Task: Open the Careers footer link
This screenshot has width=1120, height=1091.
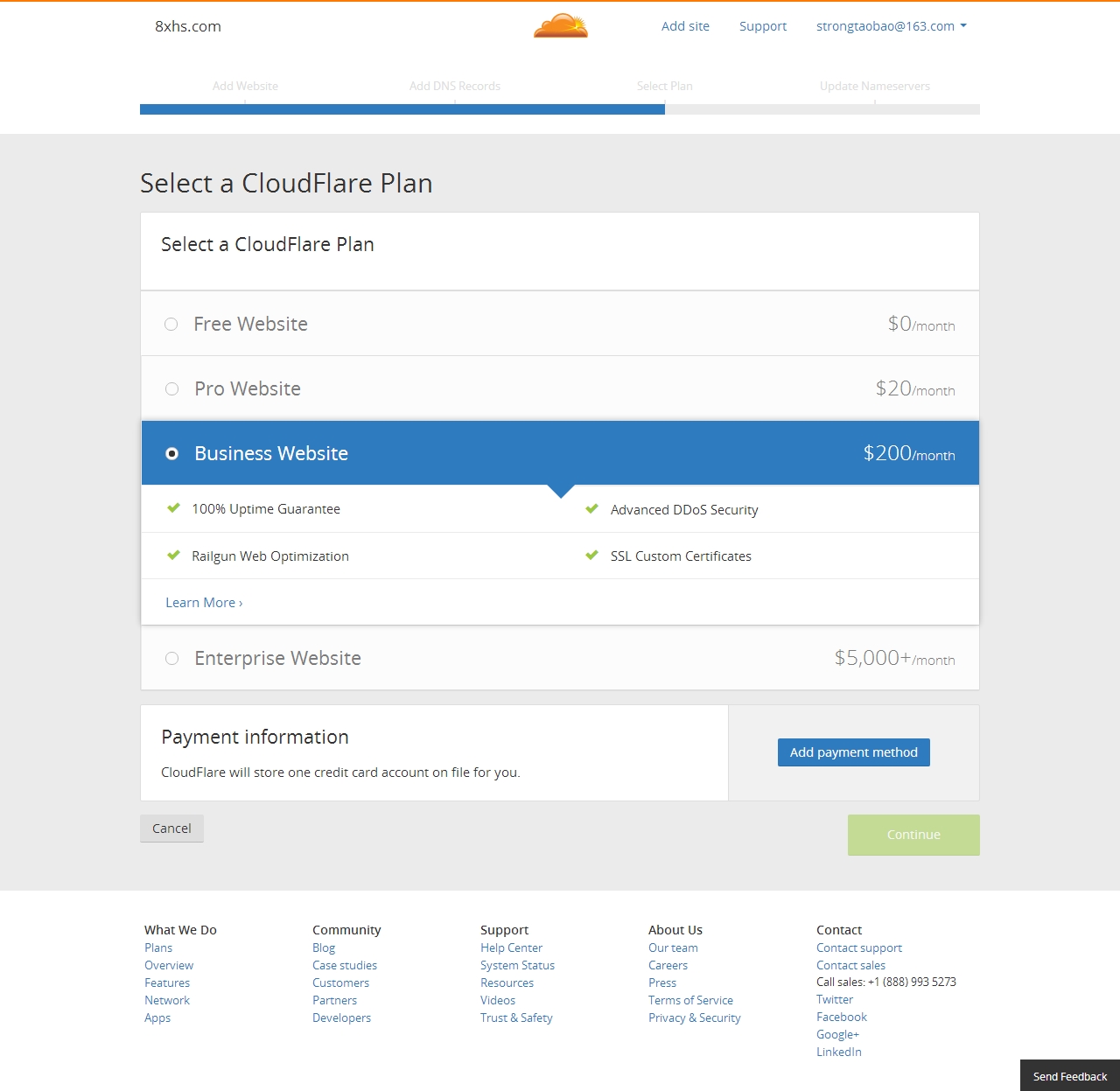Action: (x=668, y=965)
